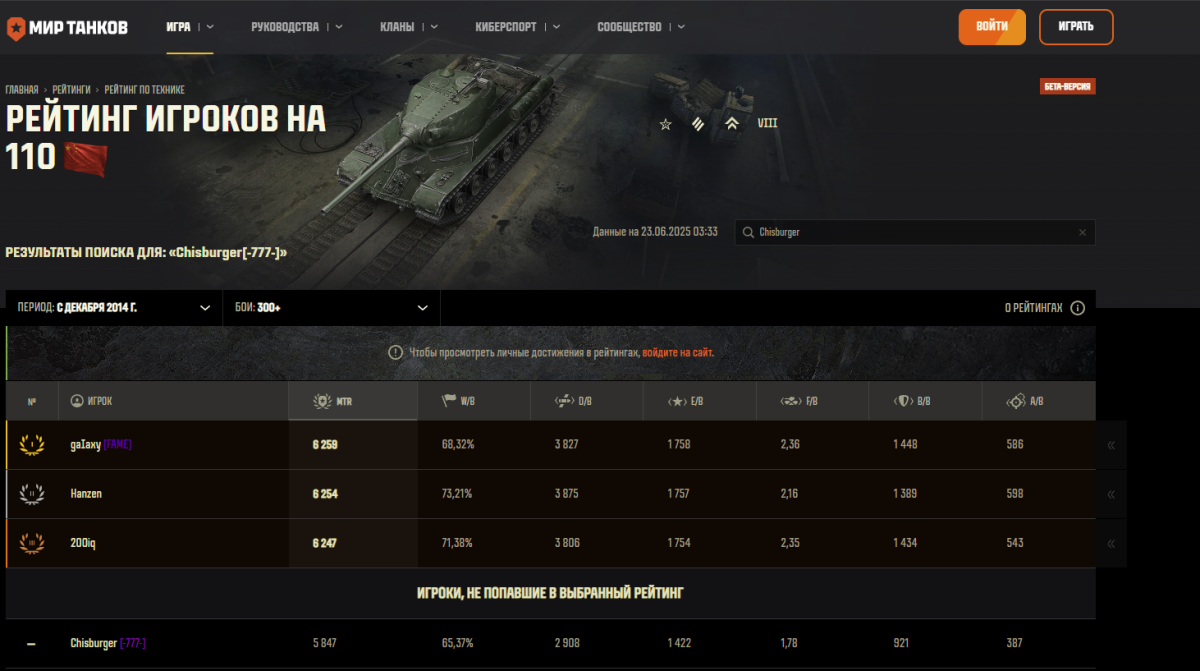This screenshot has height=671, width=1200.
Task: Select MTR value 6 259
Action: (324, 445)
